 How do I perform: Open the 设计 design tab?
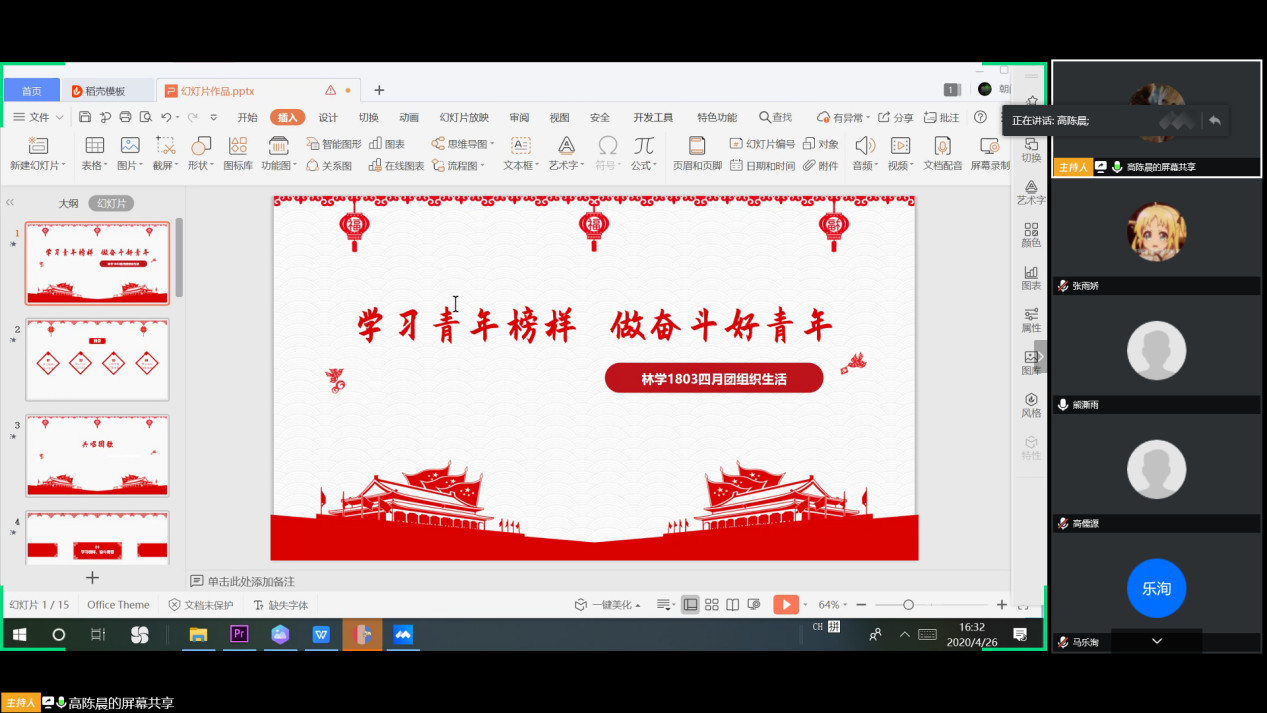(328, 117)
